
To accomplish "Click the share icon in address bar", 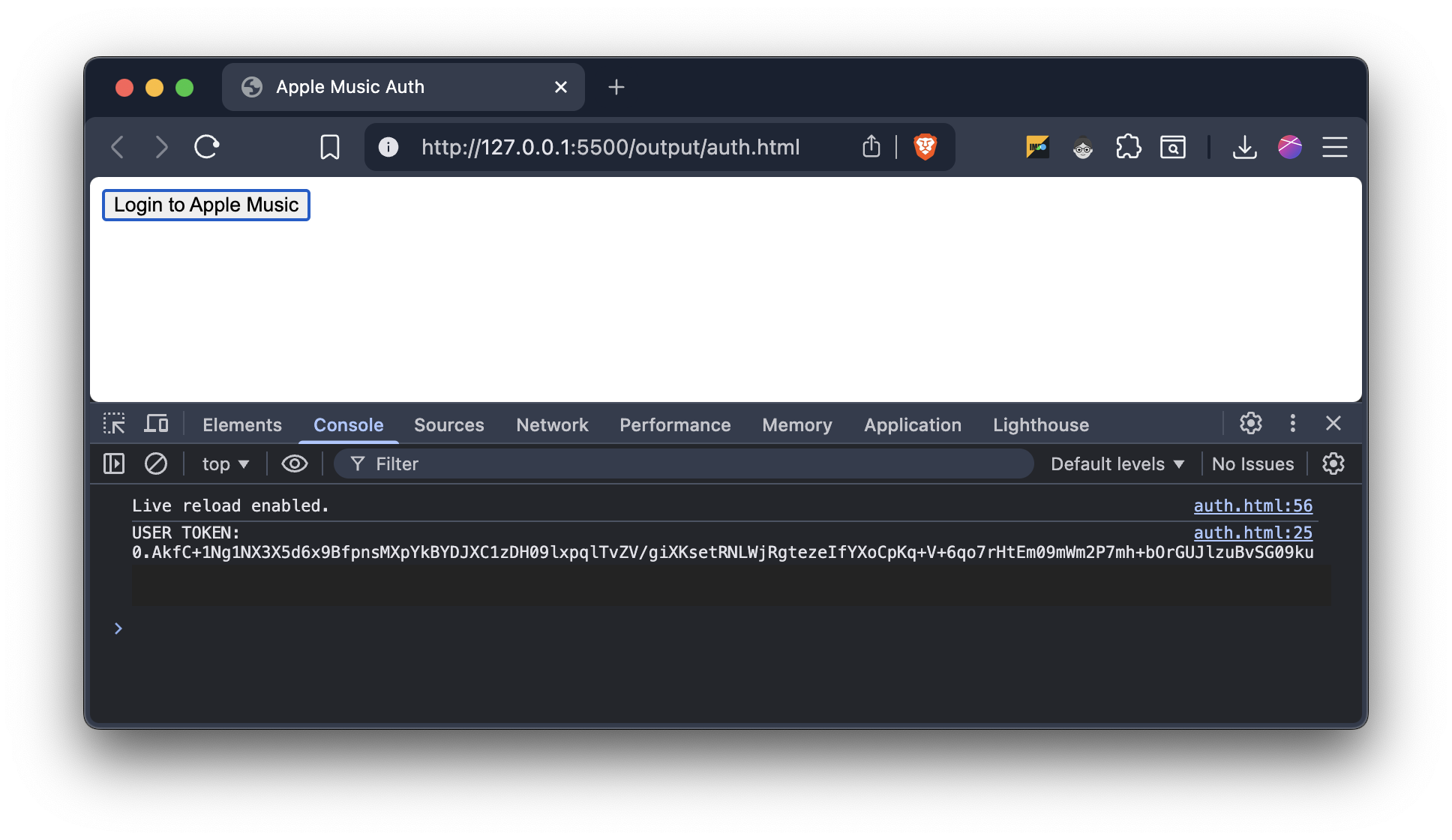I will point(871,147).
